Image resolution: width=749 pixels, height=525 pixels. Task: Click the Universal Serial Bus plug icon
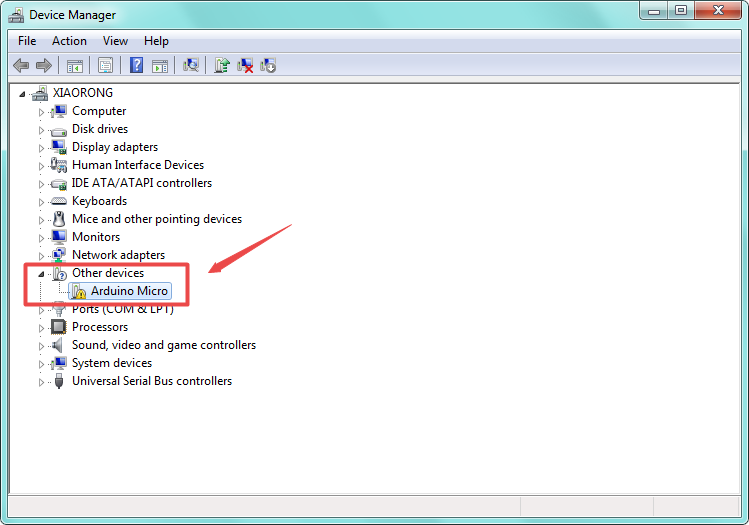click(59, 381)
